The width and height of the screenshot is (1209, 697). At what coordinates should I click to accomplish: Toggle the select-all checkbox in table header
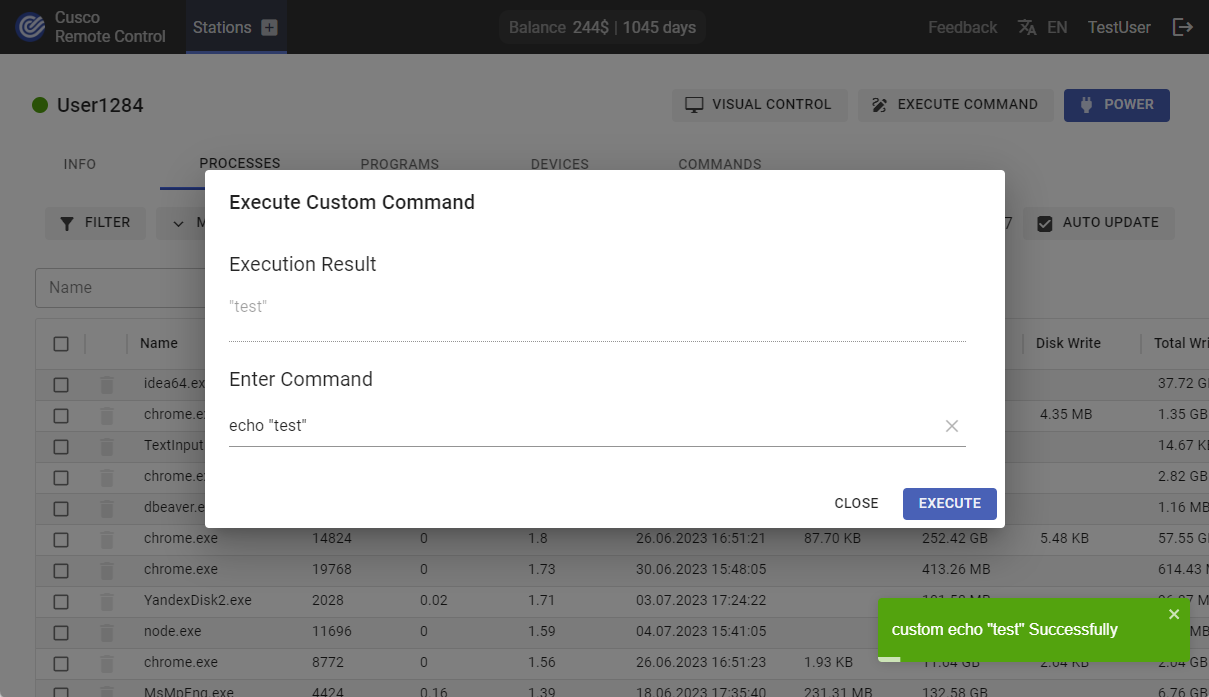(61, 344)
